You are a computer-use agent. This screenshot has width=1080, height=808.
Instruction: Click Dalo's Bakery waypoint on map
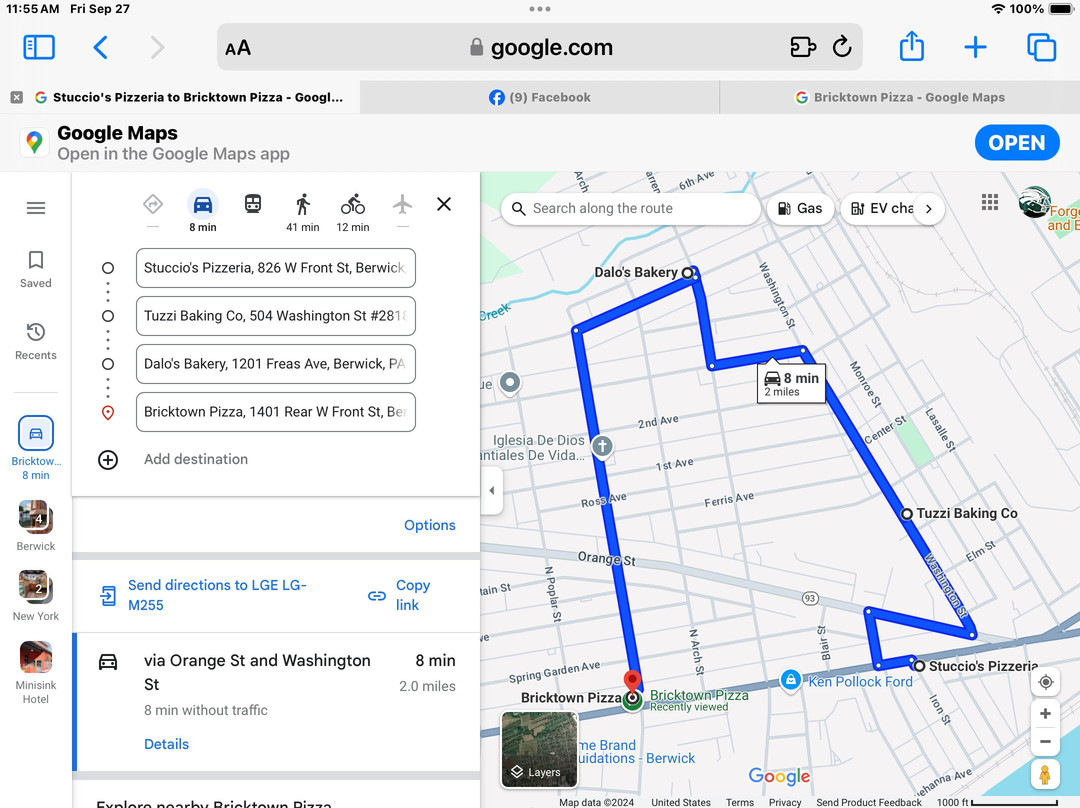pyautogui.click(x=687, y=273)
